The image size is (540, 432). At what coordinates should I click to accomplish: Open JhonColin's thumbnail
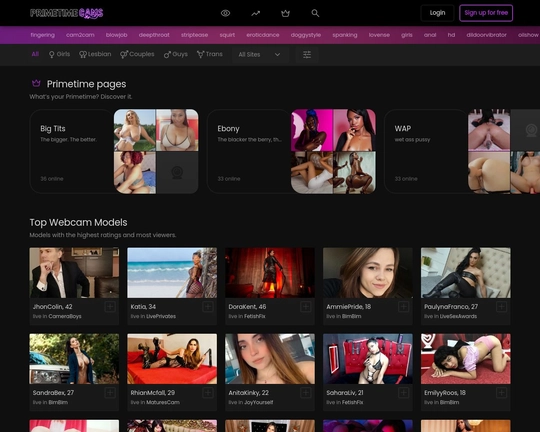[74, 272]
